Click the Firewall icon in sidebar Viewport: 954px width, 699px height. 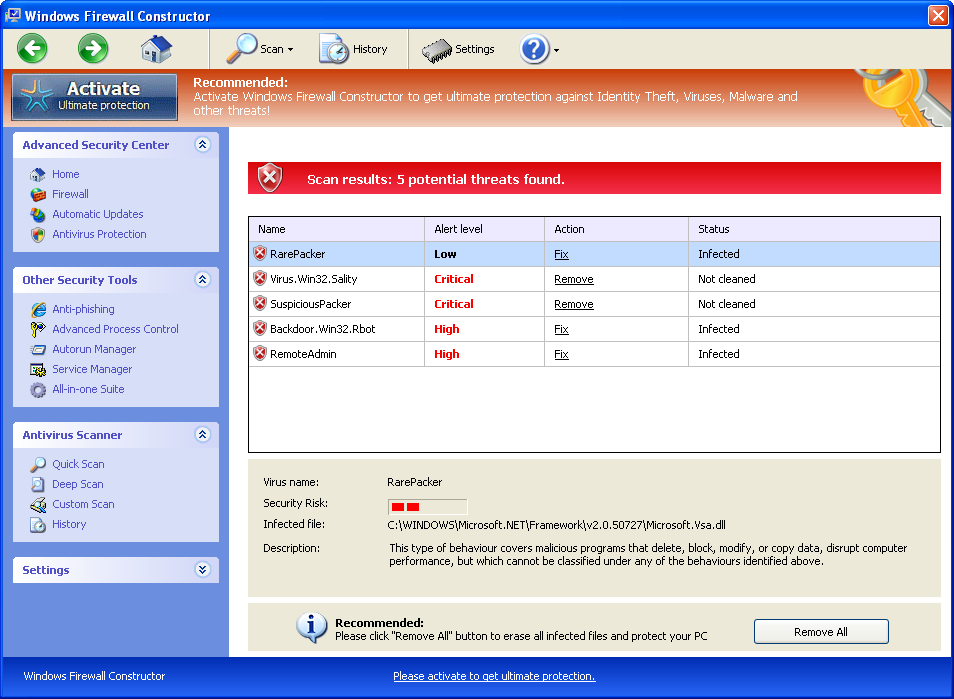click(x=38, y=194)
